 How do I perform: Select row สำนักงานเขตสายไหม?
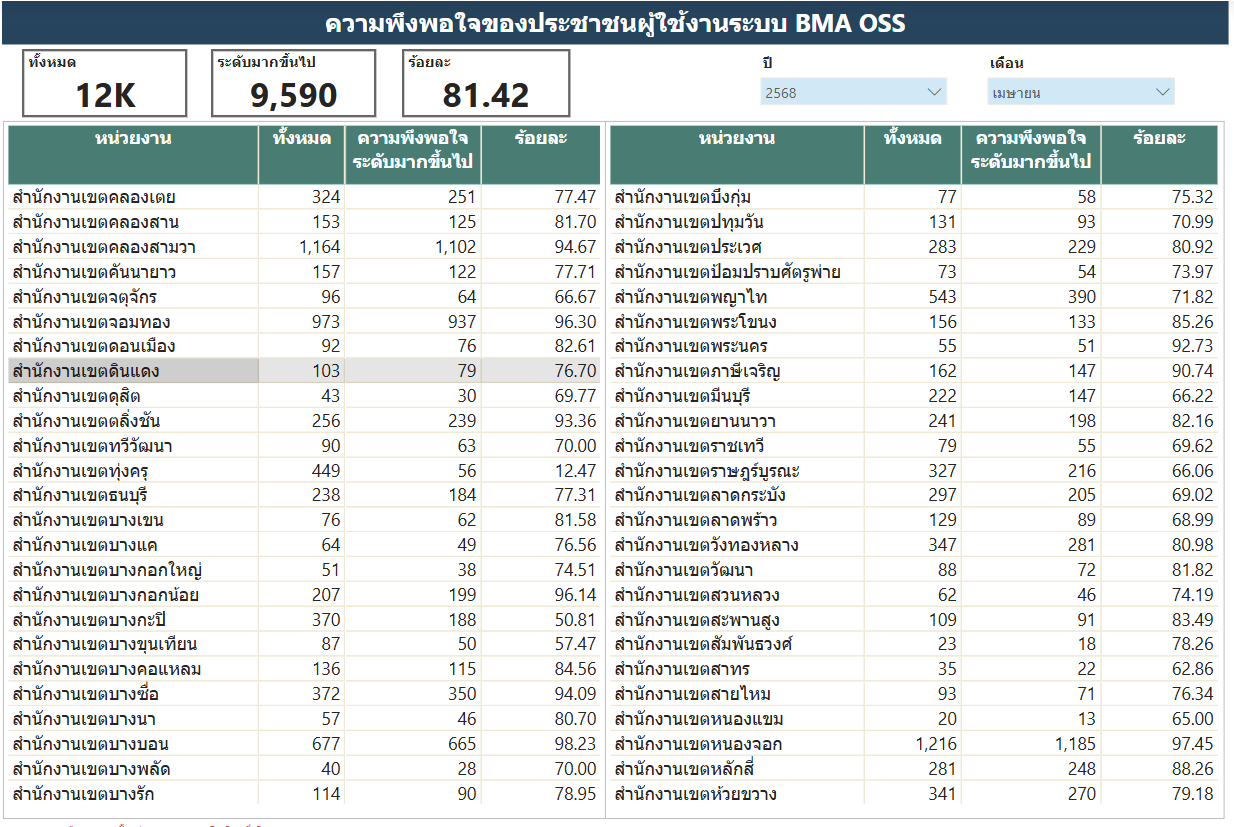pyautogui.click(x=914, y=694)
